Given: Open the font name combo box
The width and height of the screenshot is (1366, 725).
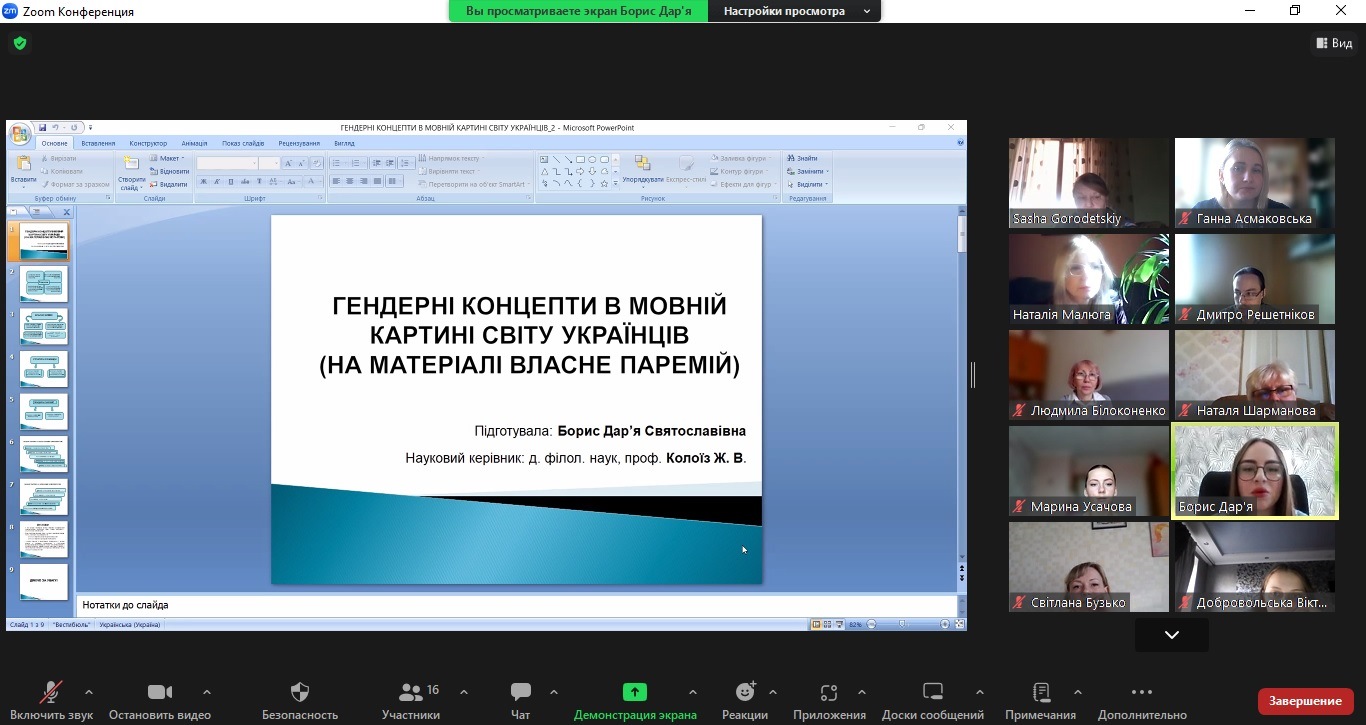Looking at the screenshot, I should point(227,163).
